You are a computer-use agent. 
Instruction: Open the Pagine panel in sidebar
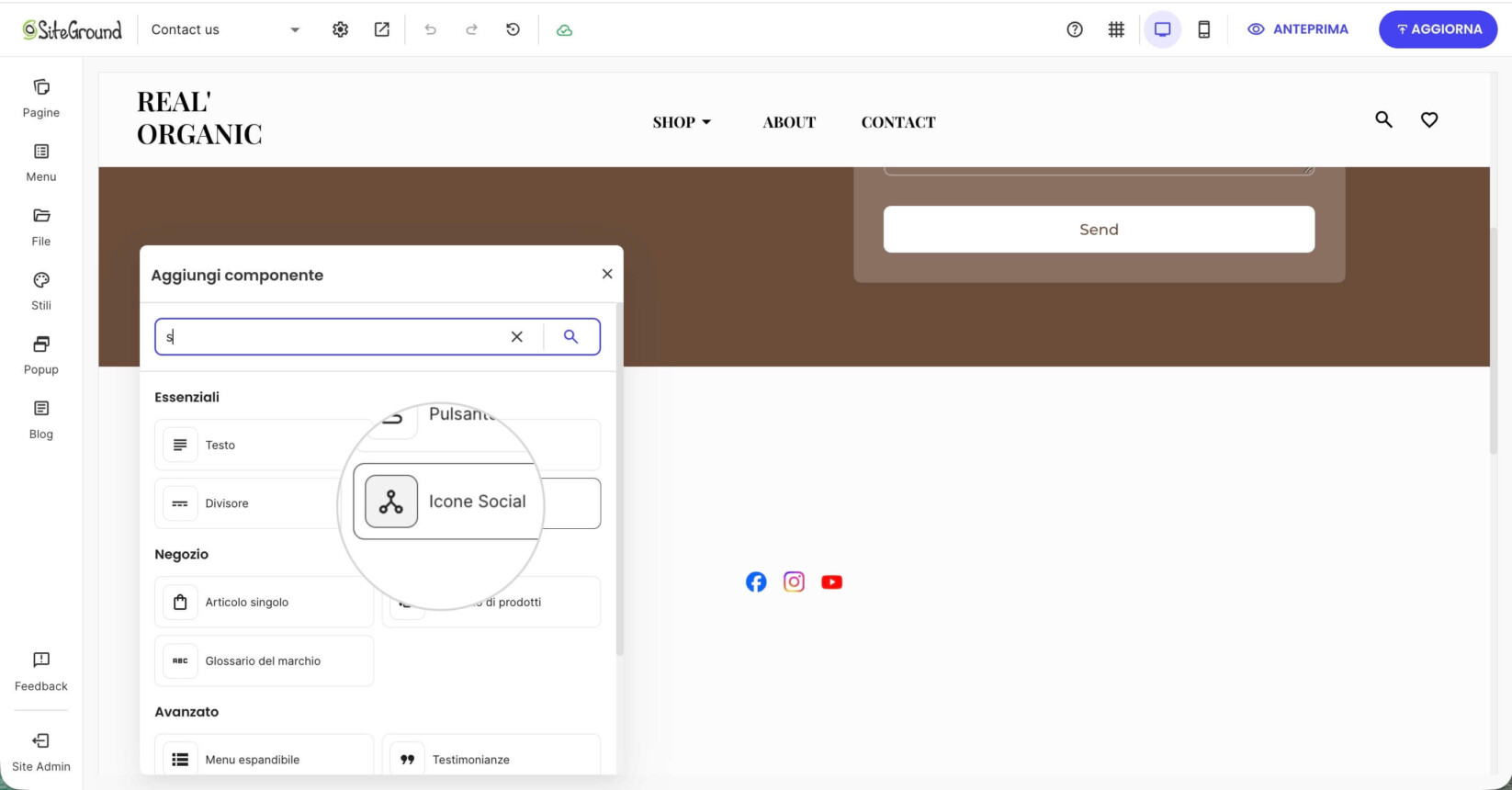point(41,98)
